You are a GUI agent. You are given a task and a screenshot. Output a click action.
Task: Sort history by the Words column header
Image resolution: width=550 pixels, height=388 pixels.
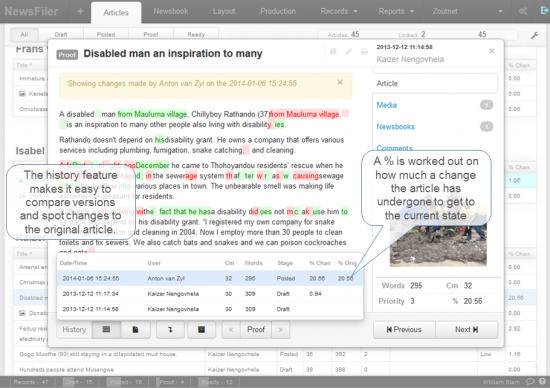(x=253, y=263)
